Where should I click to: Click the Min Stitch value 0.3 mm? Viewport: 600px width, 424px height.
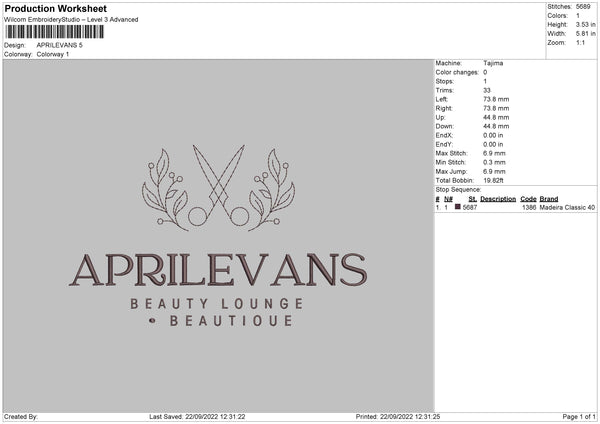494,163
